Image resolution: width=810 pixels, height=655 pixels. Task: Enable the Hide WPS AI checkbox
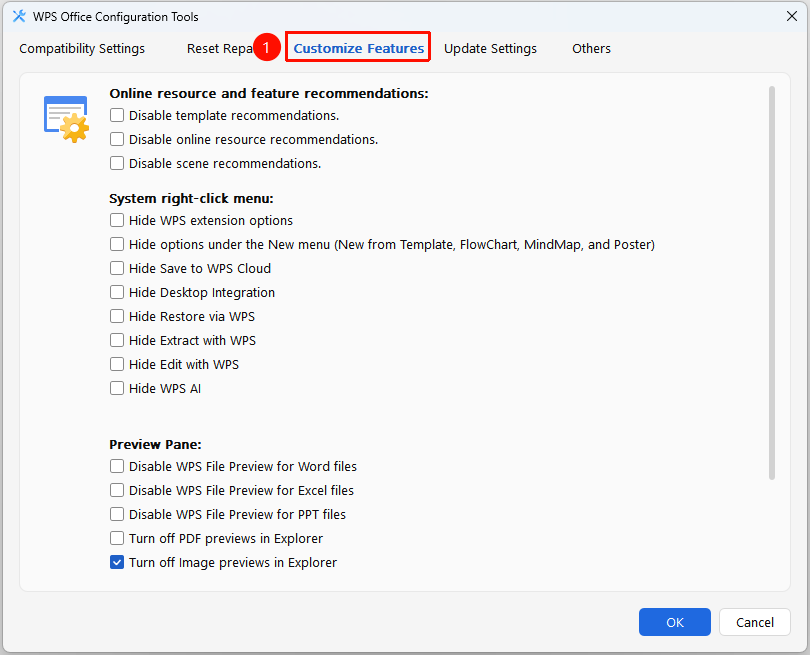coord(117,388)
